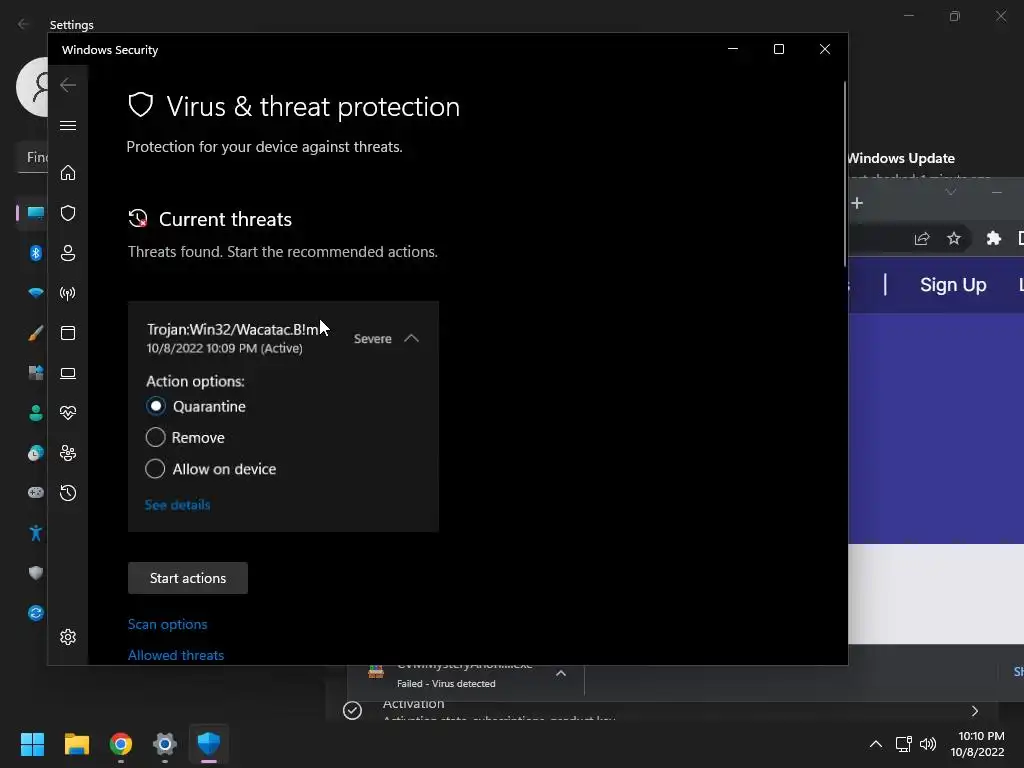The height and width of the screenshot is (768, 1024).
Task: Click the Settings search field
Action: [33, 157]
